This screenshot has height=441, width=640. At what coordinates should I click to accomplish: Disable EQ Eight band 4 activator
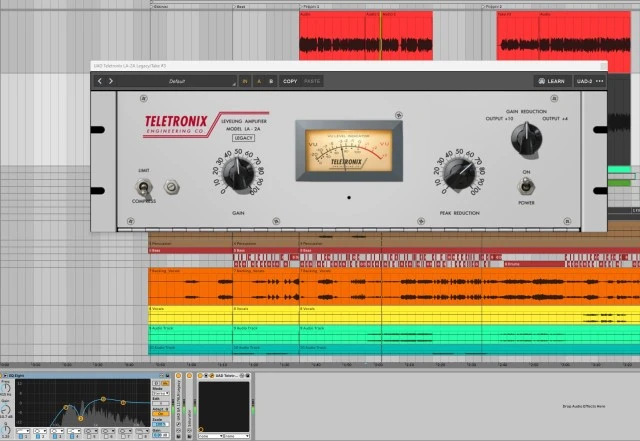72,437
